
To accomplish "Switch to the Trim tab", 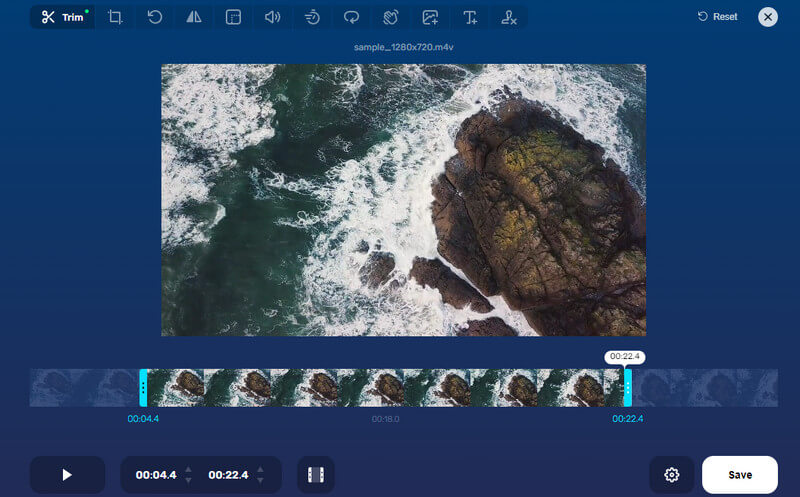I will pyautogui.click(x=60, y=17).
